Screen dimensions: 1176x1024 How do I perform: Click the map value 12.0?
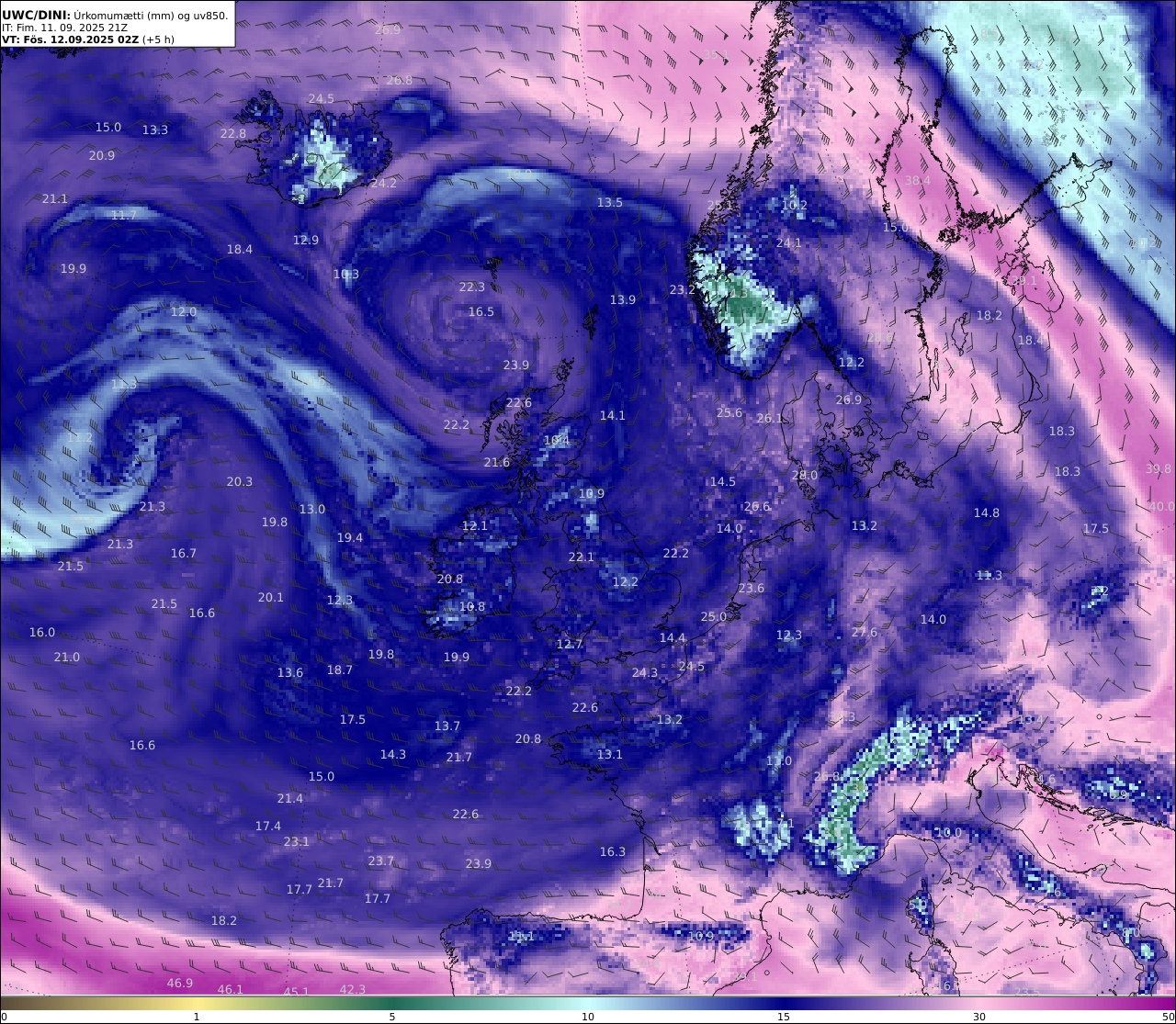[184, 312]
